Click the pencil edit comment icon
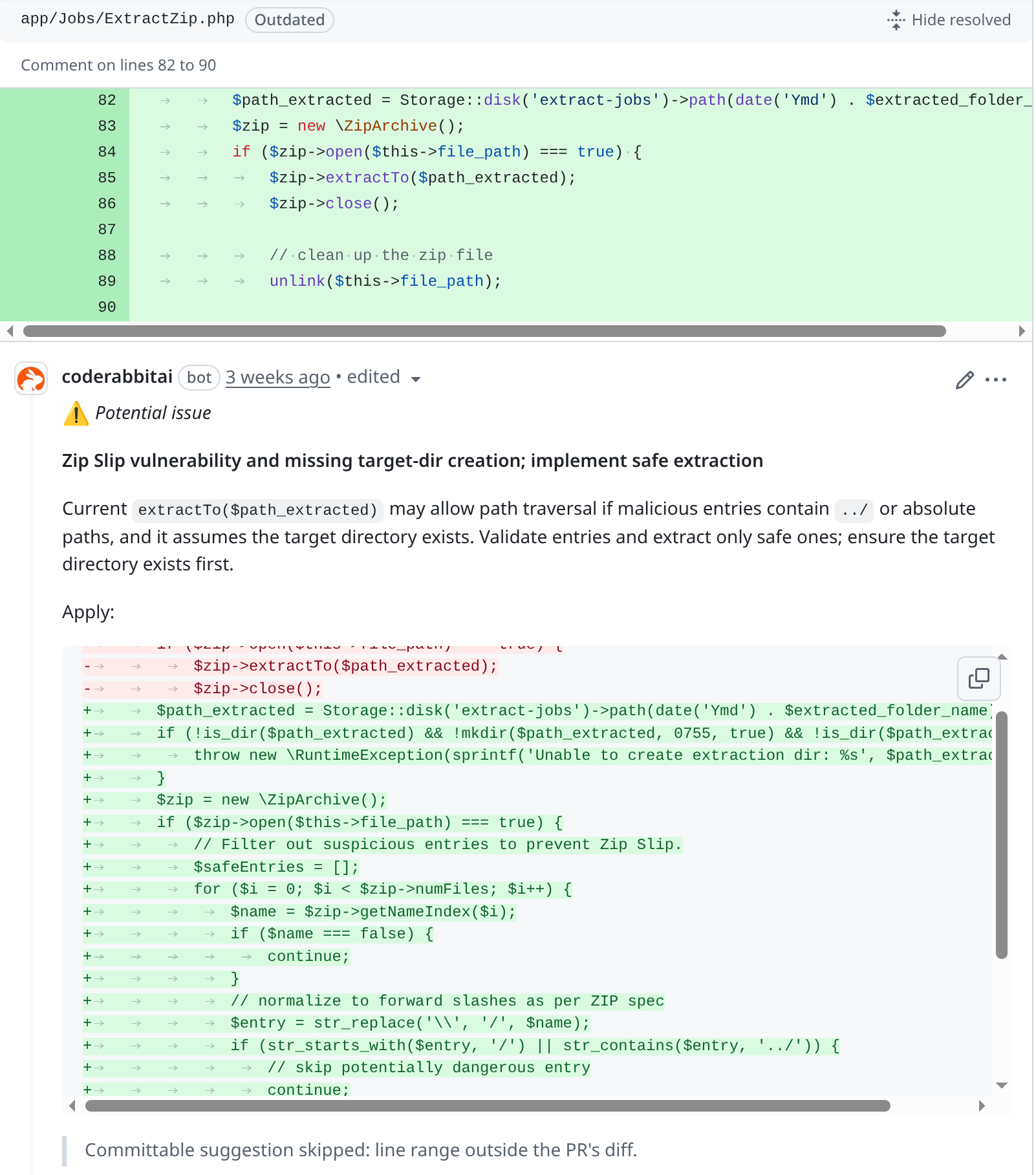This screenshot has width=1036, height=1175. 964,380
